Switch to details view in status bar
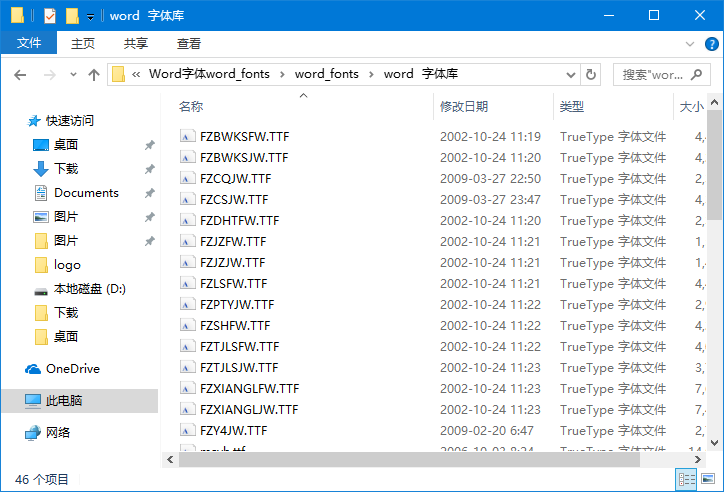 [x=686, y=479]
